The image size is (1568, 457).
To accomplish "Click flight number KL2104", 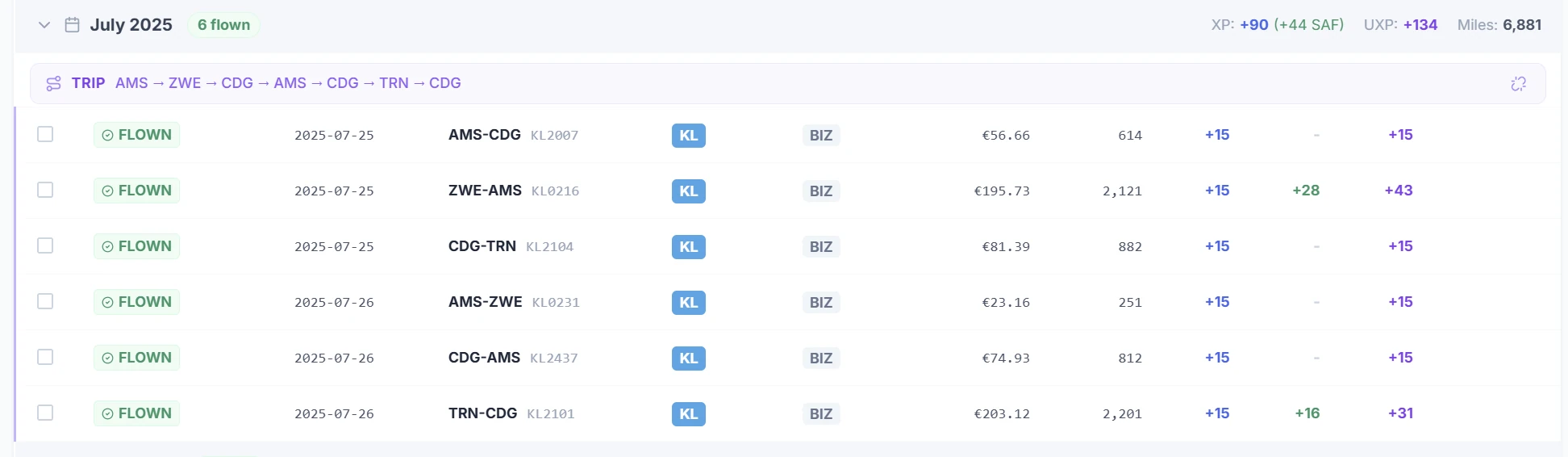I will pyautogui.click(x=549, y=247).
